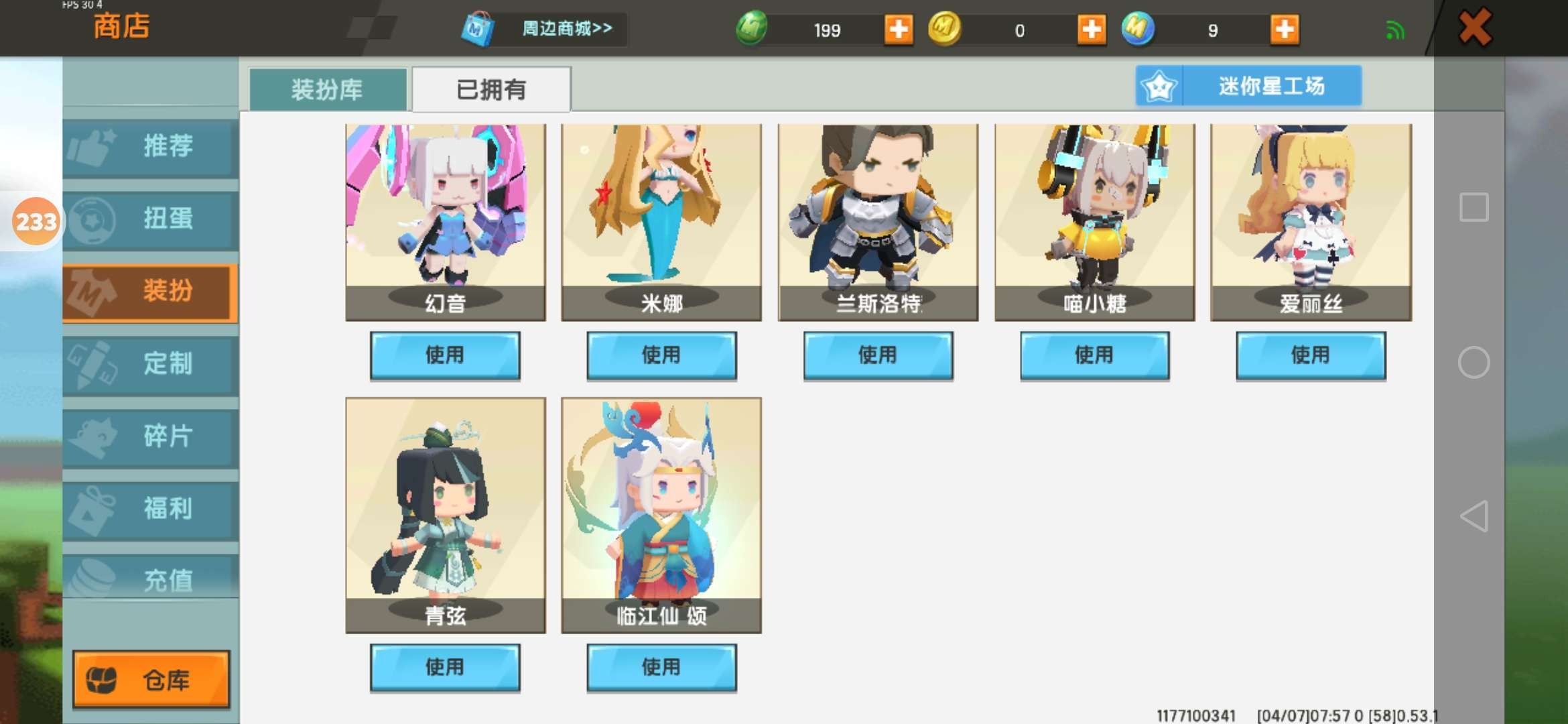Switch to the 装扮库 tab

(328, 89)
